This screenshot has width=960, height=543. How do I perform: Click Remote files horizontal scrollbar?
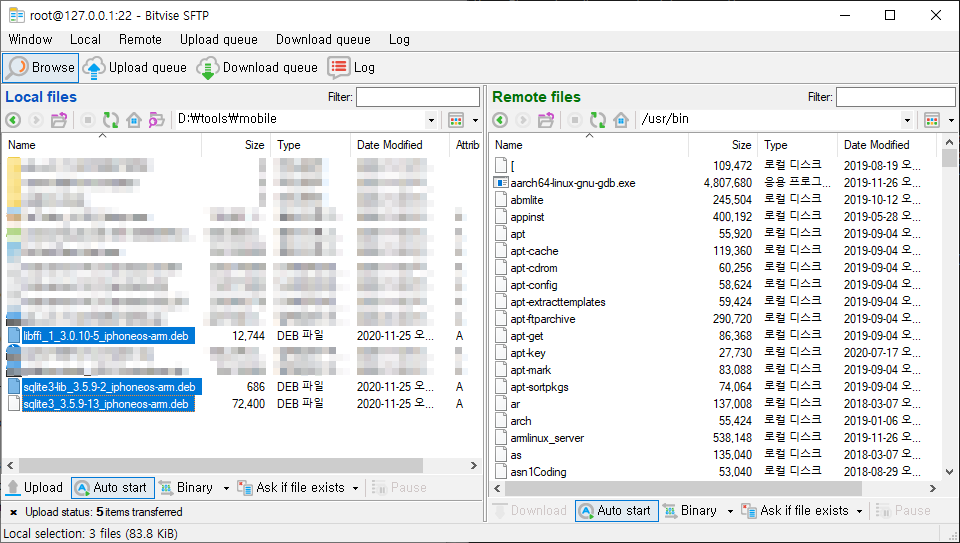pos(683,489)
